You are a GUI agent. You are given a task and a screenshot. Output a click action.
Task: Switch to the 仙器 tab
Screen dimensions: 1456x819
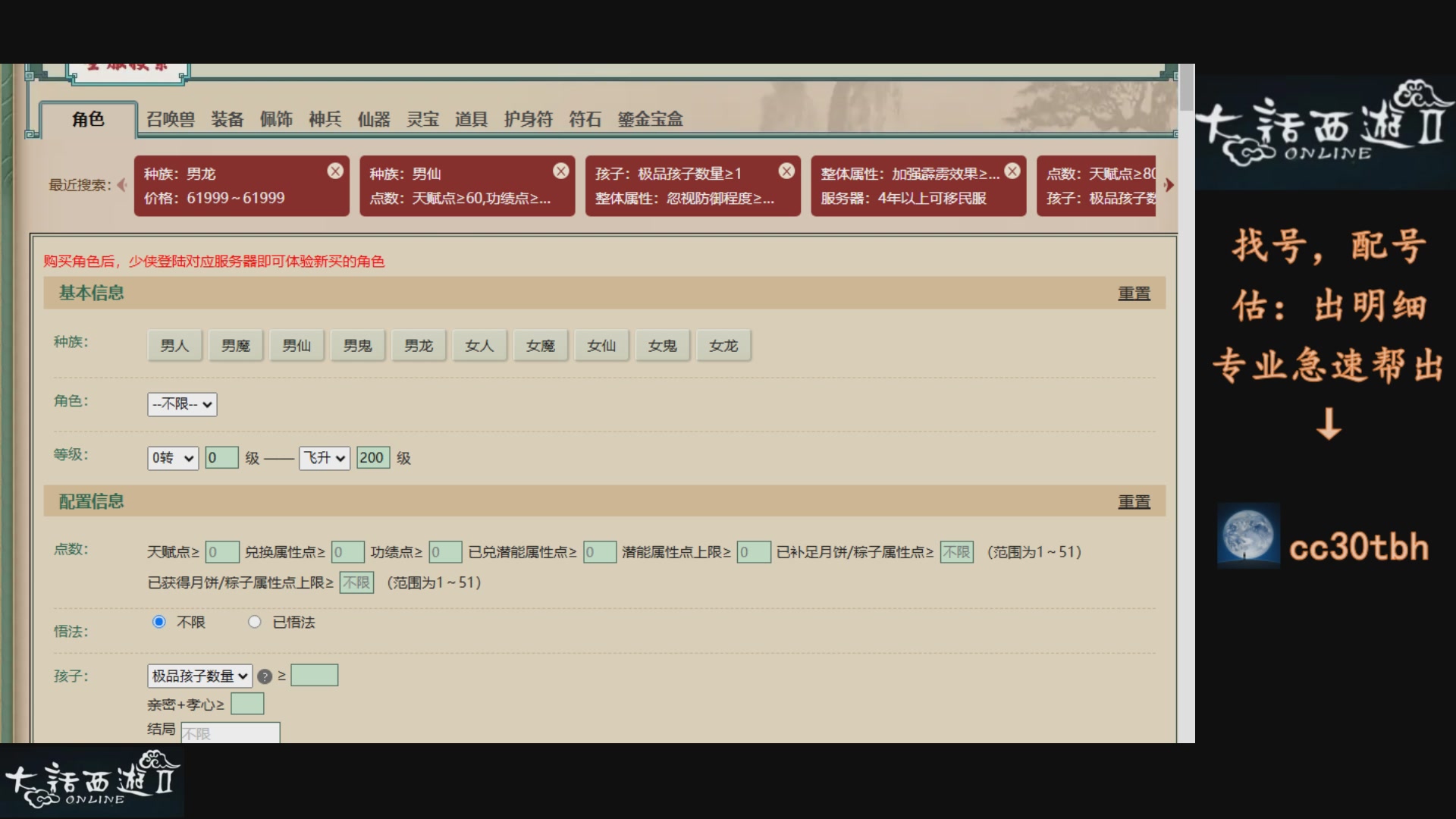(374, 119)
